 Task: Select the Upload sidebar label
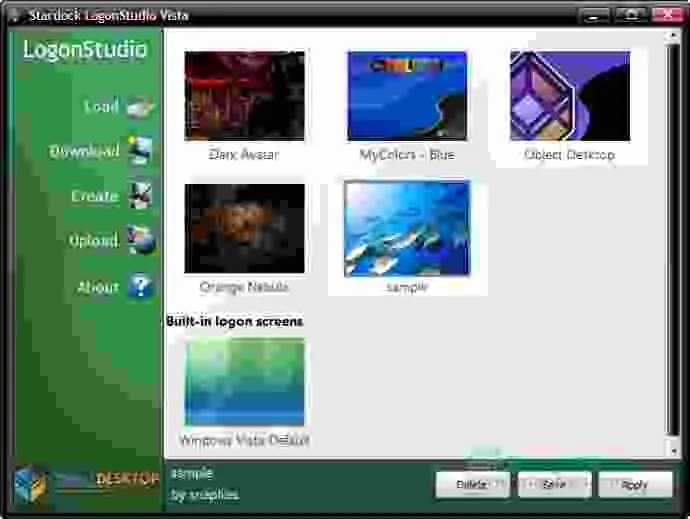tap(94, 240)
